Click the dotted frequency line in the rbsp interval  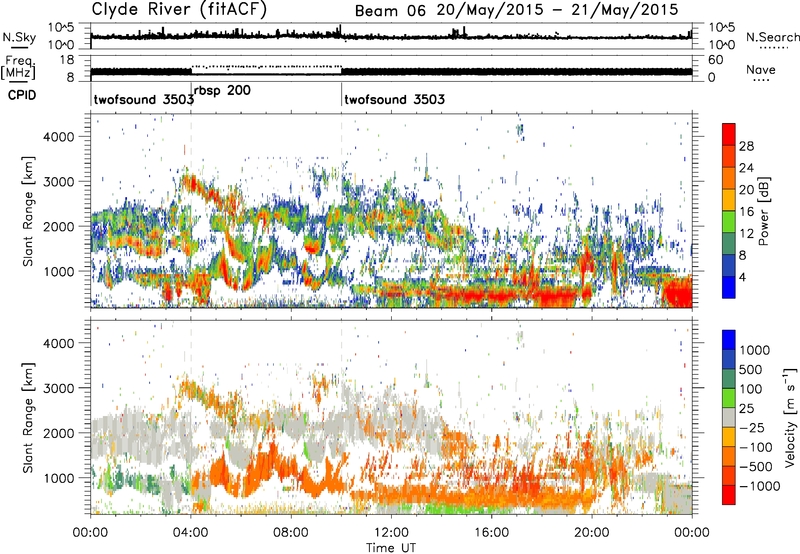tap(266, 66)
